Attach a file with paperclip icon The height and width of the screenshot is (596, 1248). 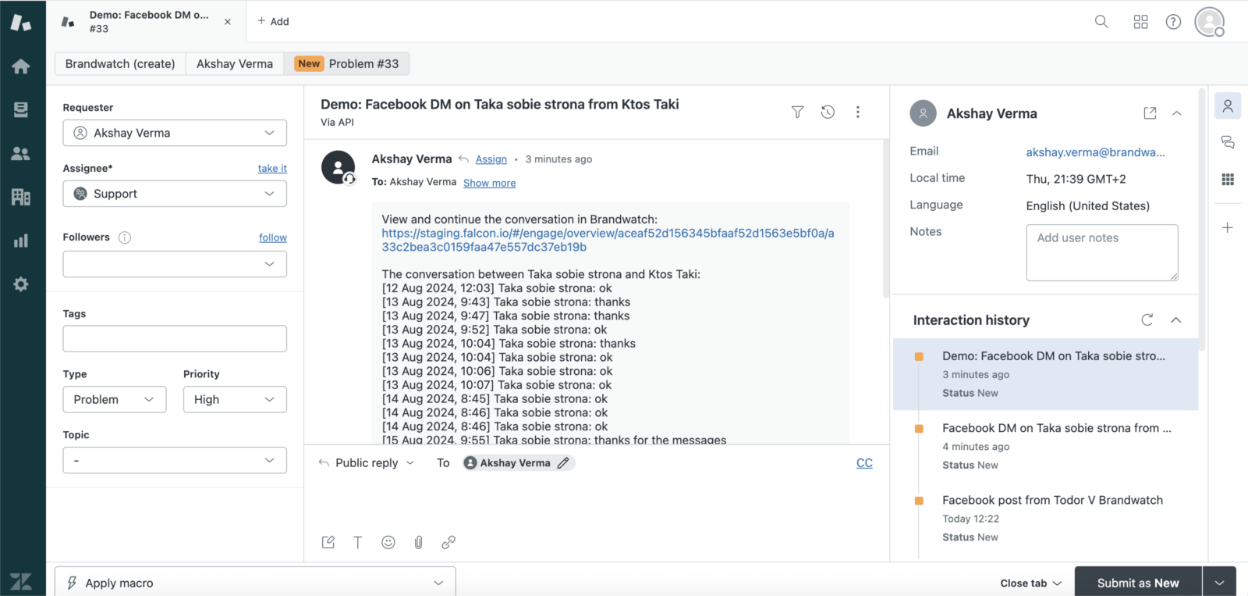click(418, 542)
